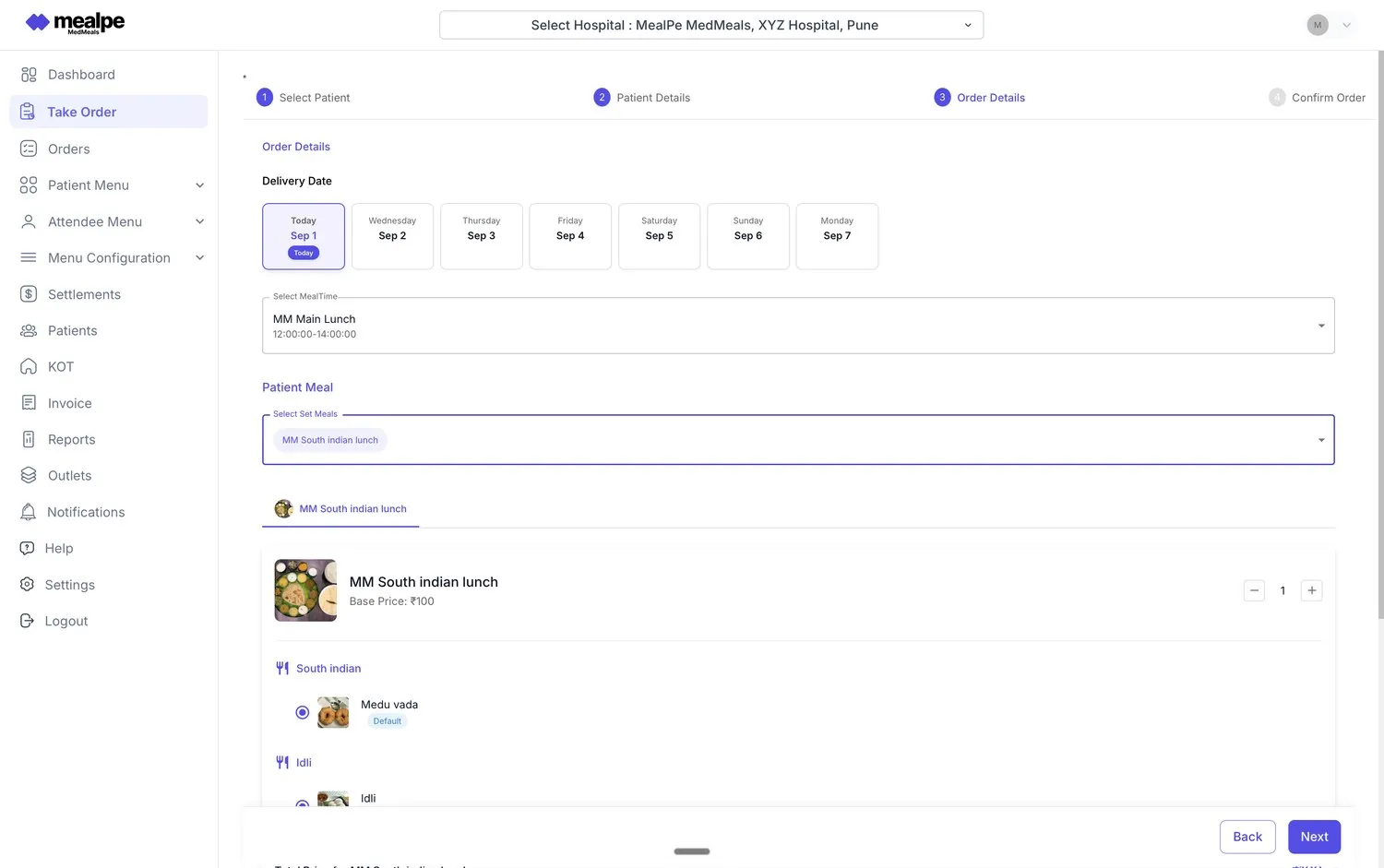Click the Back button
1384x868 pixels.
1247,837
